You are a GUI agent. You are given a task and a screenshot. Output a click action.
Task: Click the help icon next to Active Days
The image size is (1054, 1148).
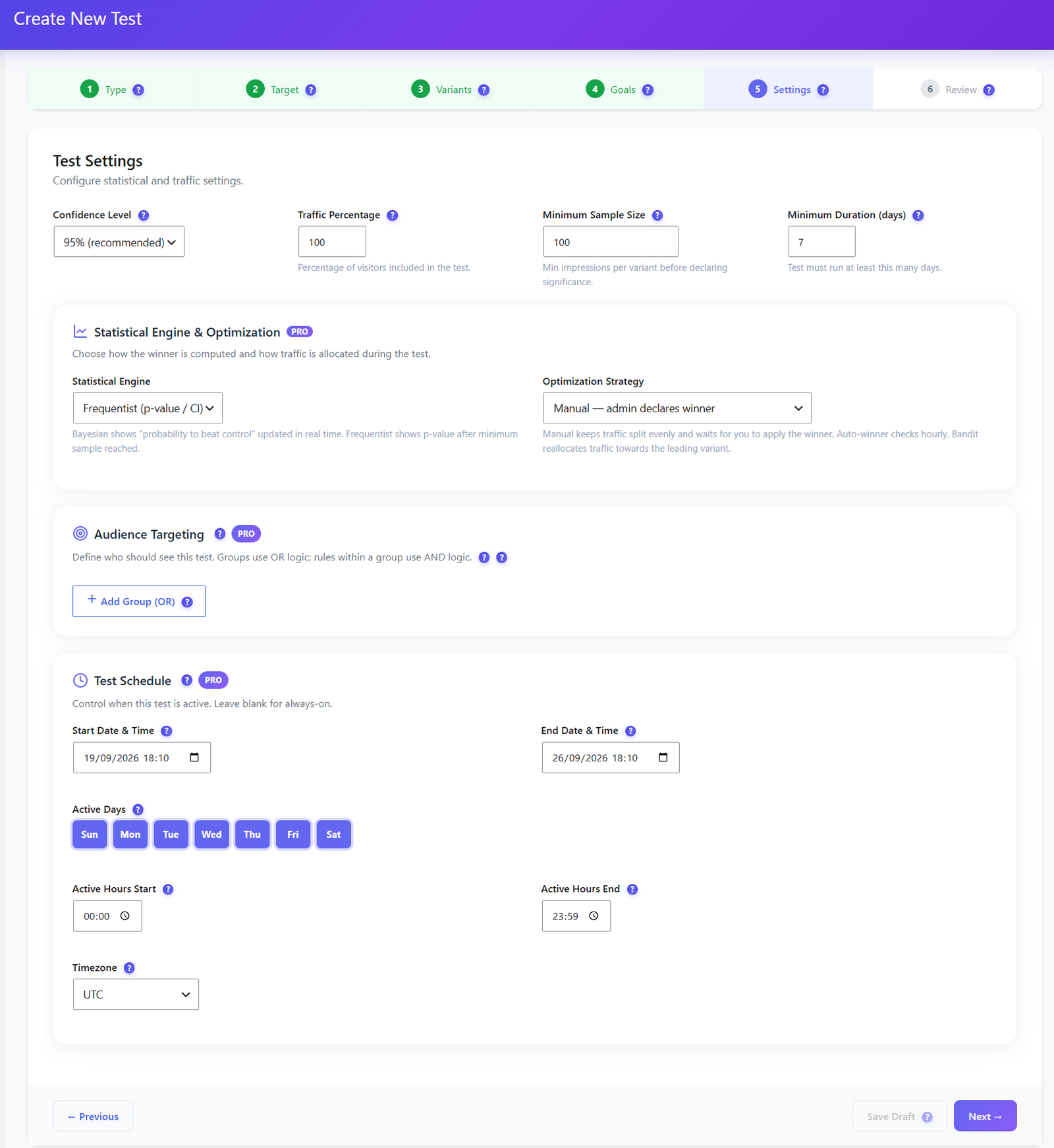(x=138, y=809)
